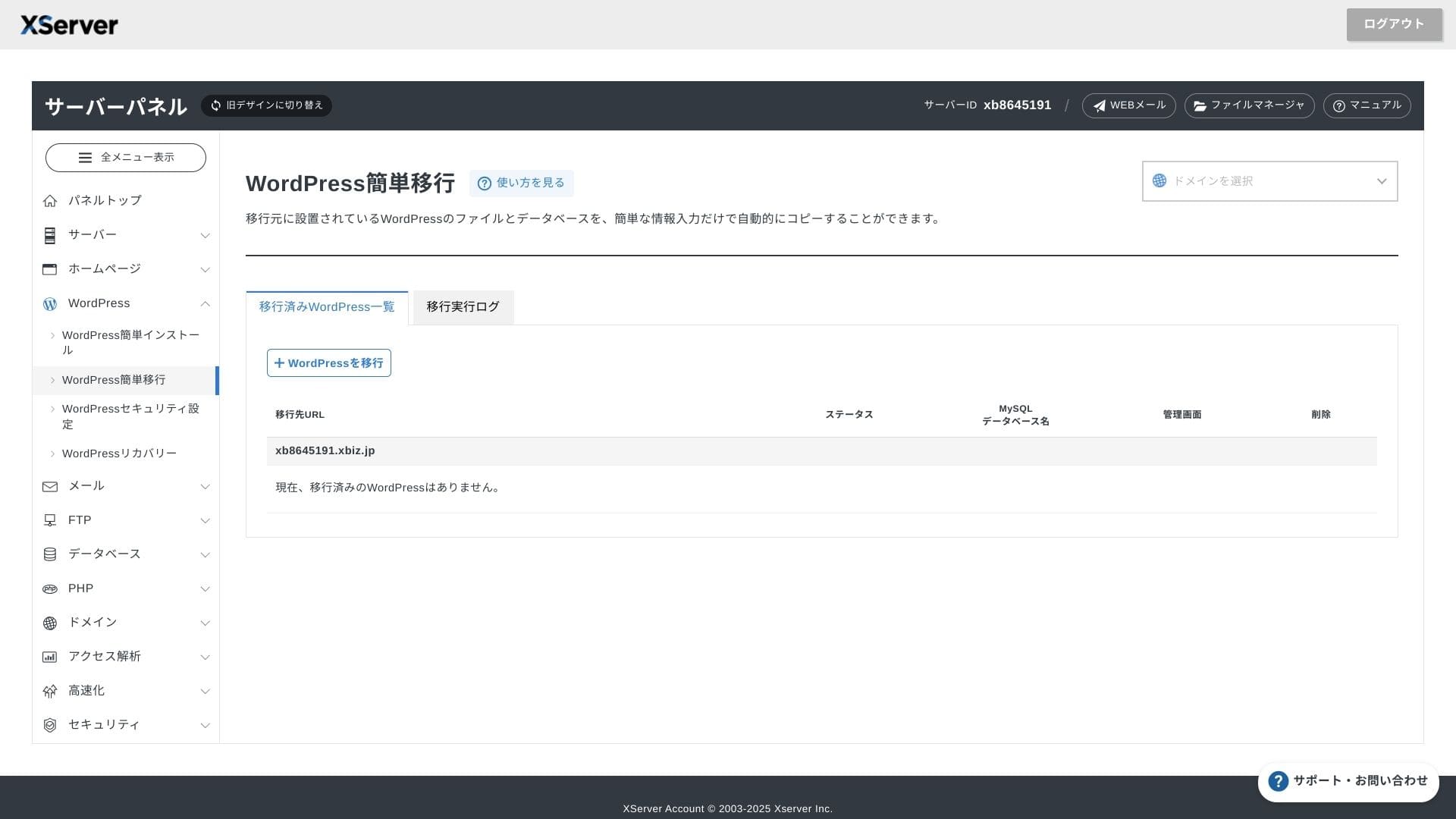Click the globe icon for ドメイン
The width and height of the screenshot is (1456, 819).
point(50,623)
